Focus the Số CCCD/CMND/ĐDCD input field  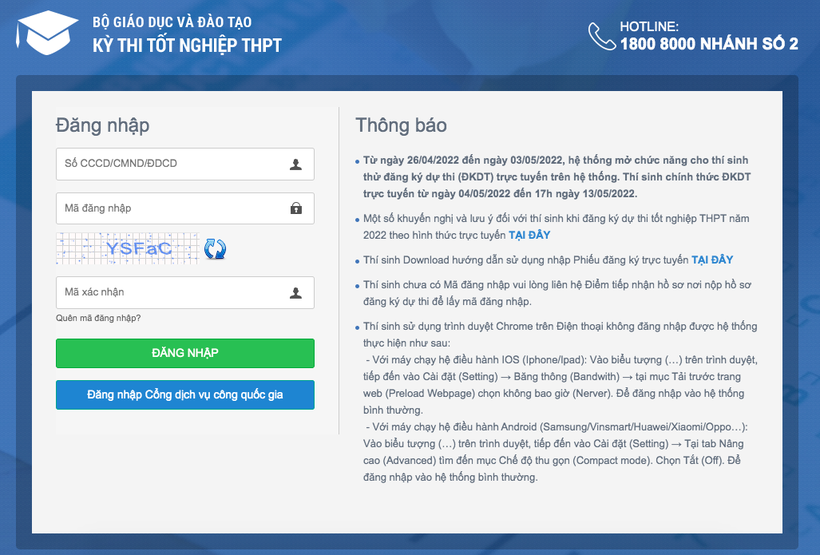(170, 164)
